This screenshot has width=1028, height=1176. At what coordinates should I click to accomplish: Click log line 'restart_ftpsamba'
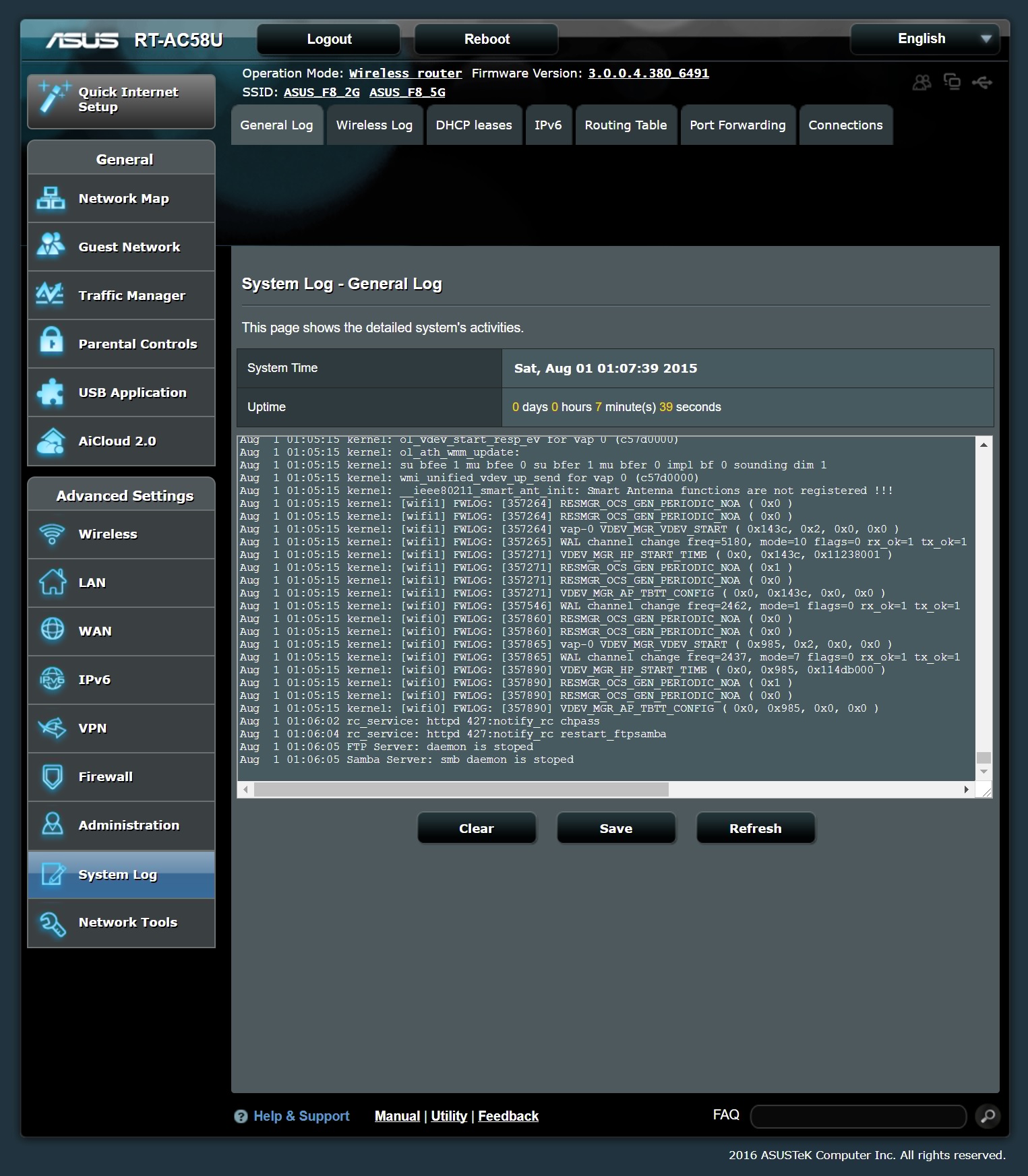coord(613,734)
